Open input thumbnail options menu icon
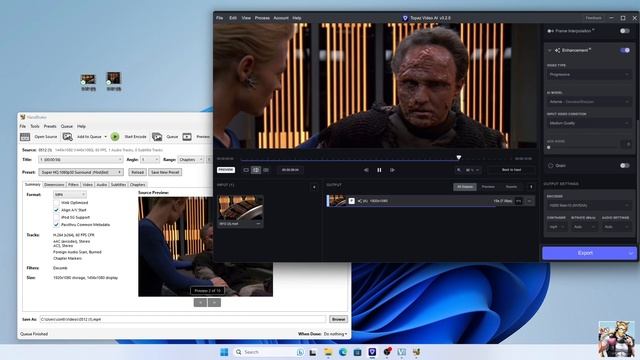640x360 pixels. [258, 224]
